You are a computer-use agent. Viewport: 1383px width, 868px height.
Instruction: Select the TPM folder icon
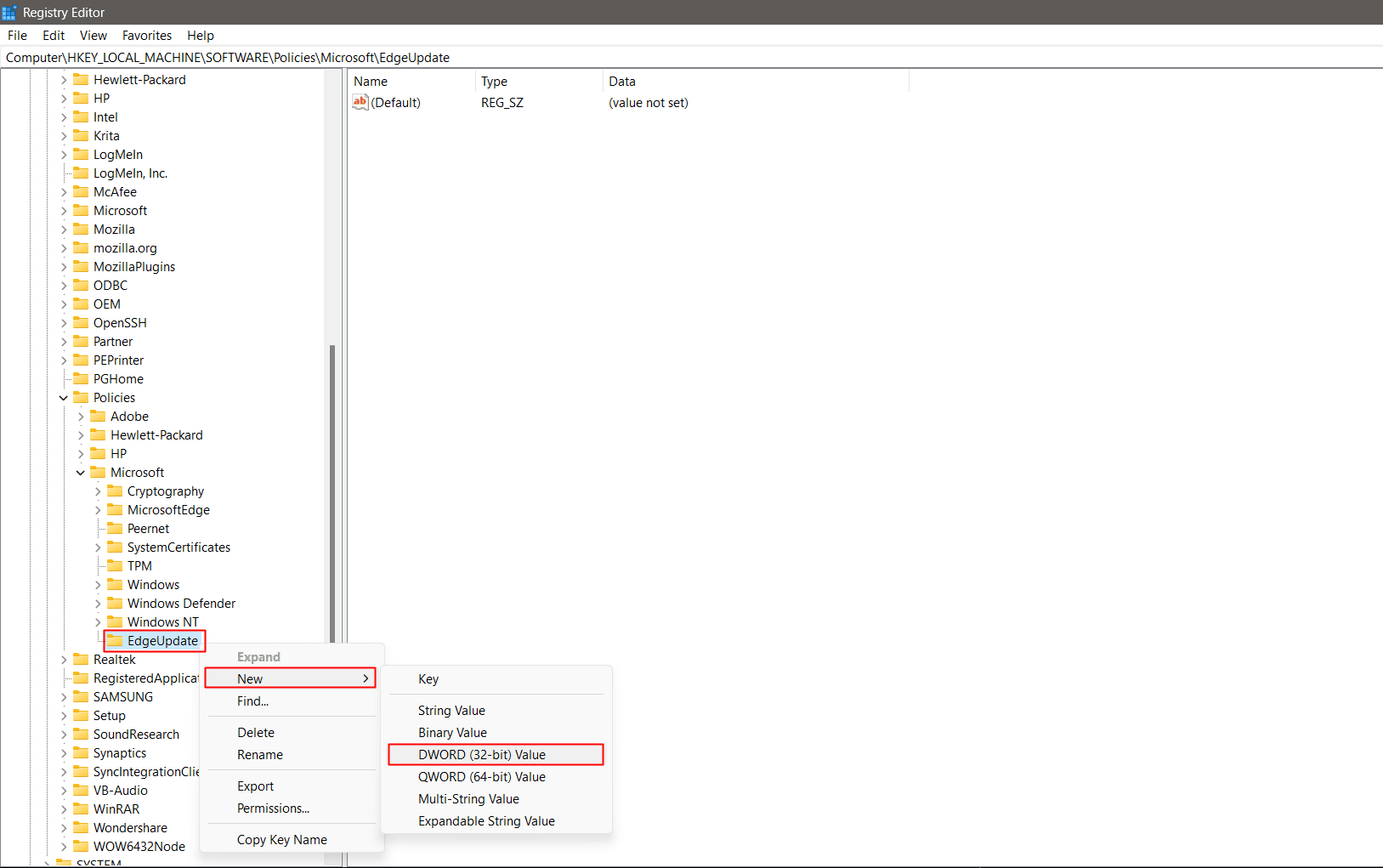[116, 565]
